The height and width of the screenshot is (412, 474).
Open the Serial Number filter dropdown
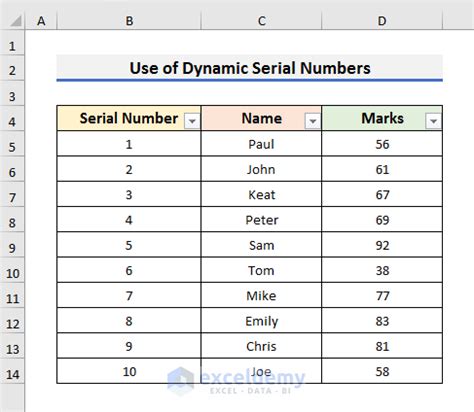coord(192,121)
